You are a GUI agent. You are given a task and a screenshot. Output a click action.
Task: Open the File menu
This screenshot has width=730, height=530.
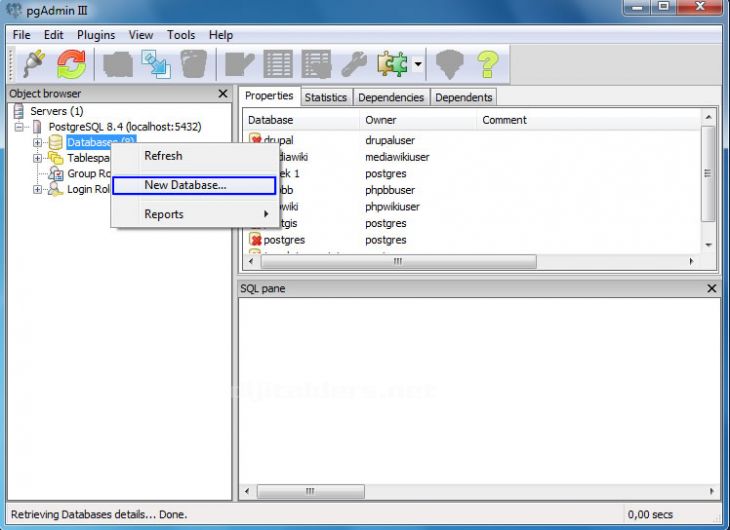click(21, 35)
